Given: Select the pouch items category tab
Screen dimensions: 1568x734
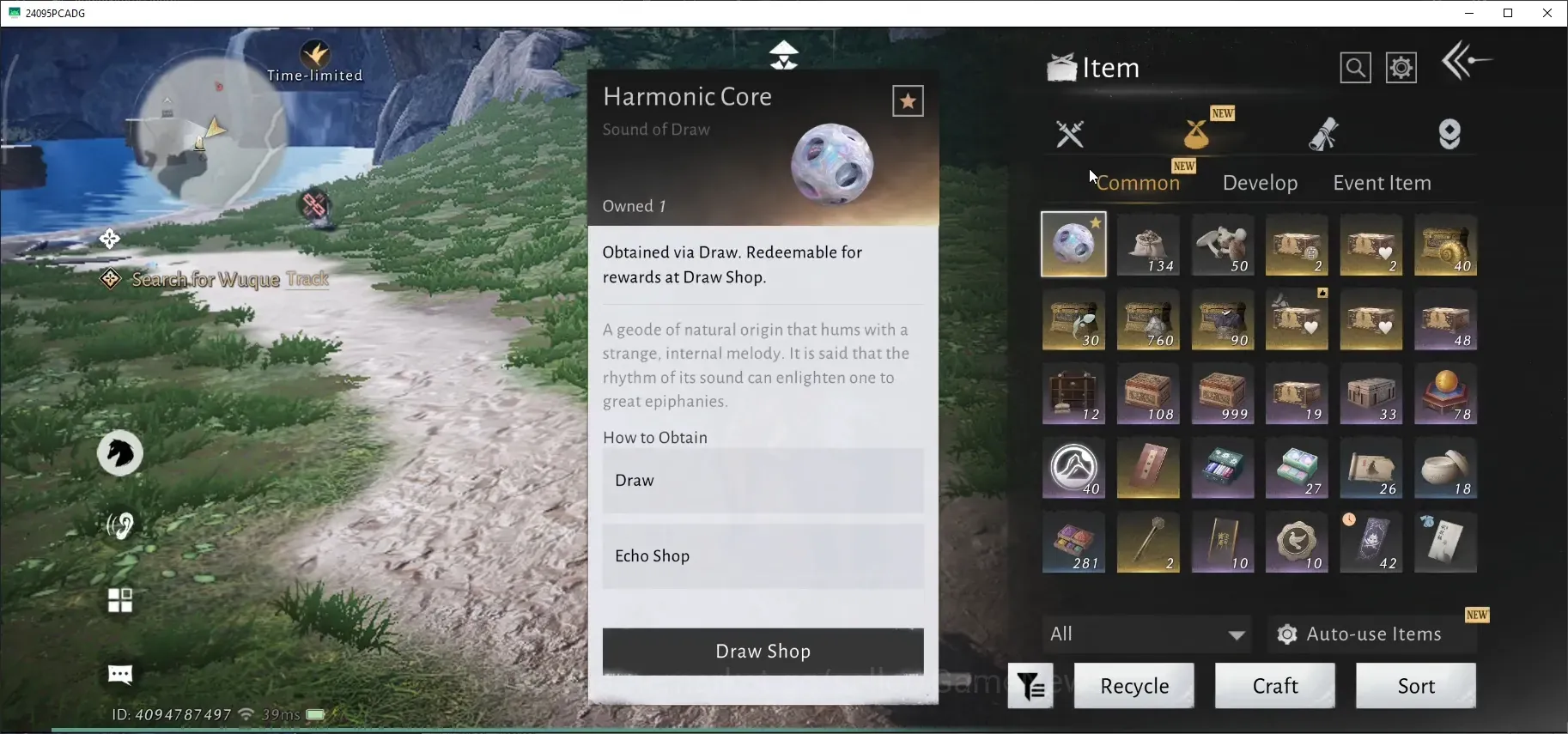Looking at the screenshot, I should tap(1197, 134).
